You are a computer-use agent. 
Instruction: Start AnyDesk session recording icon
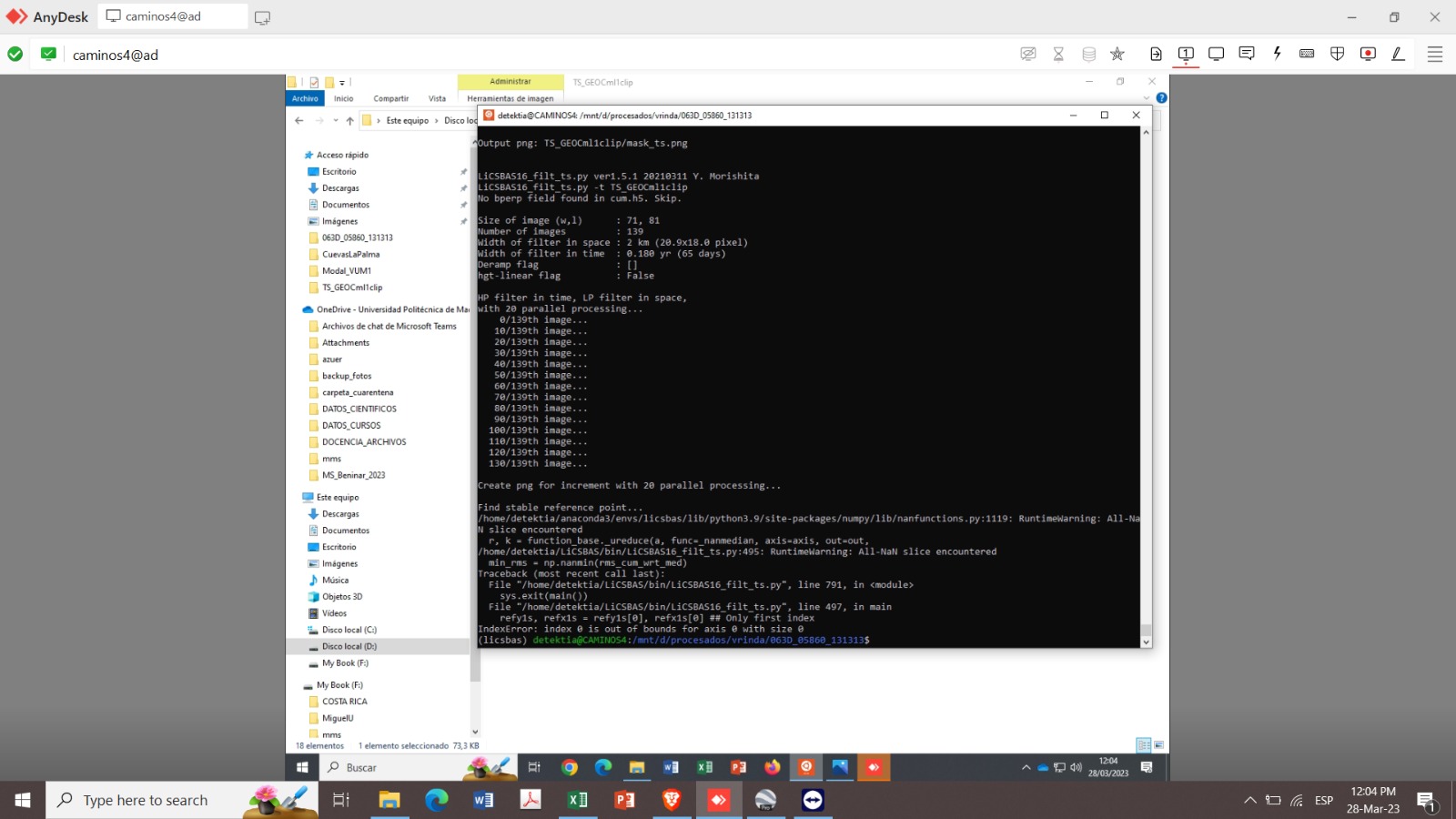click(1368, 54)
